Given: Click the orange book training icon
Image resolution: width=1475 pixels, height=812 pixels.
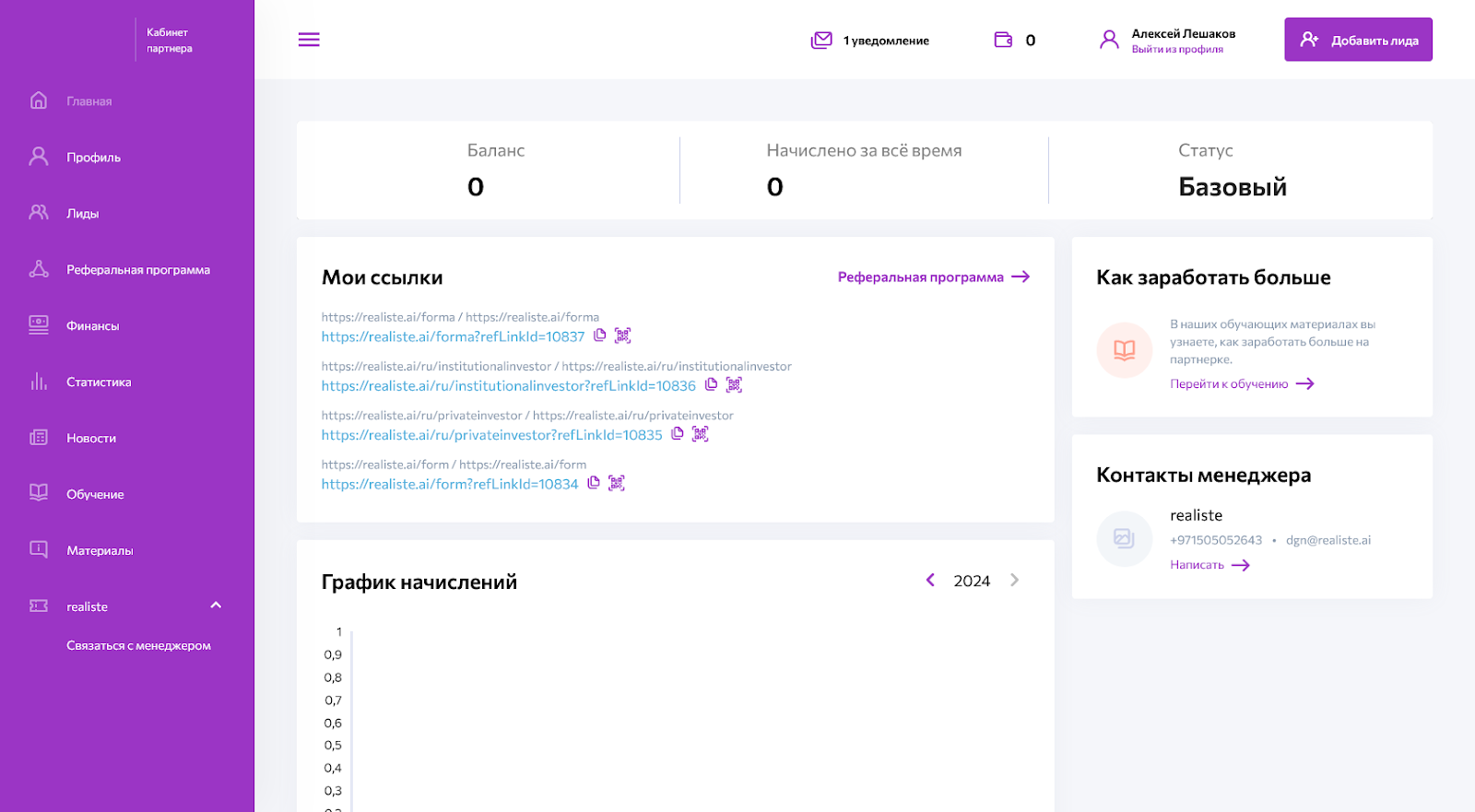Looking at the screenshot, I should (1125, 350).
